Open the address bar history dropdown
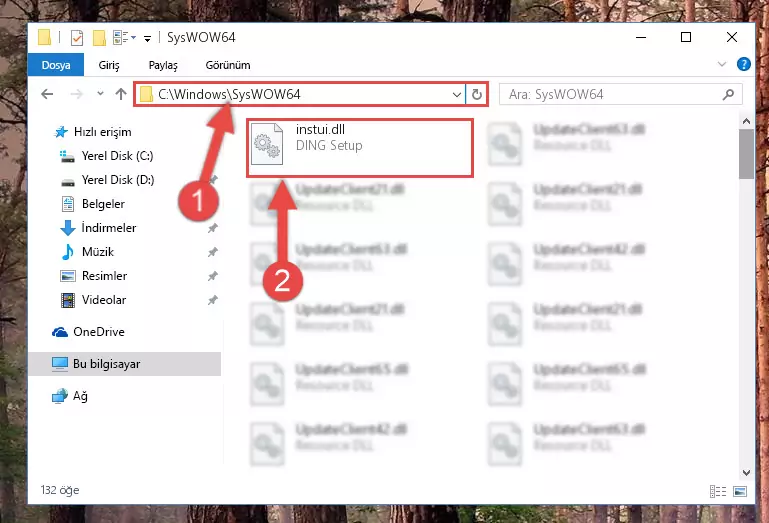Image resolution: width=769 pixels, height=523 pixels. point(457,94)
